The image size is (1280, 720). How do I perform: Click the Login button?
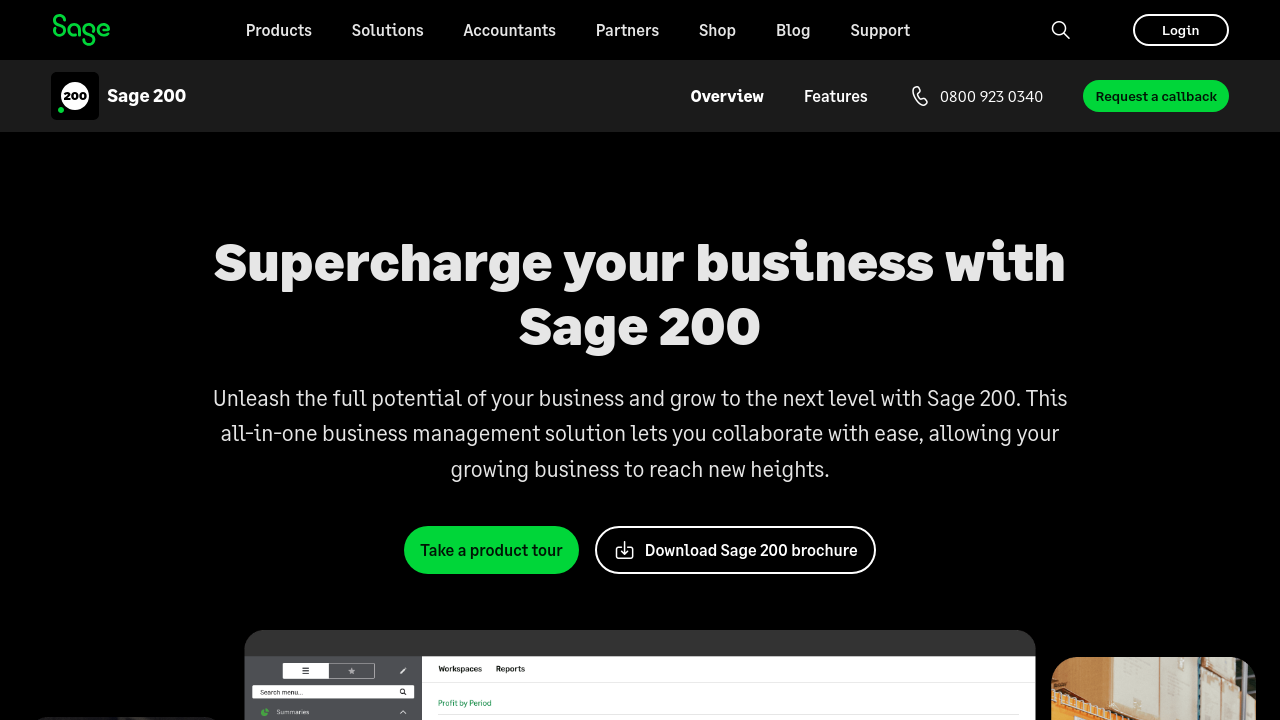[1180, 30]
